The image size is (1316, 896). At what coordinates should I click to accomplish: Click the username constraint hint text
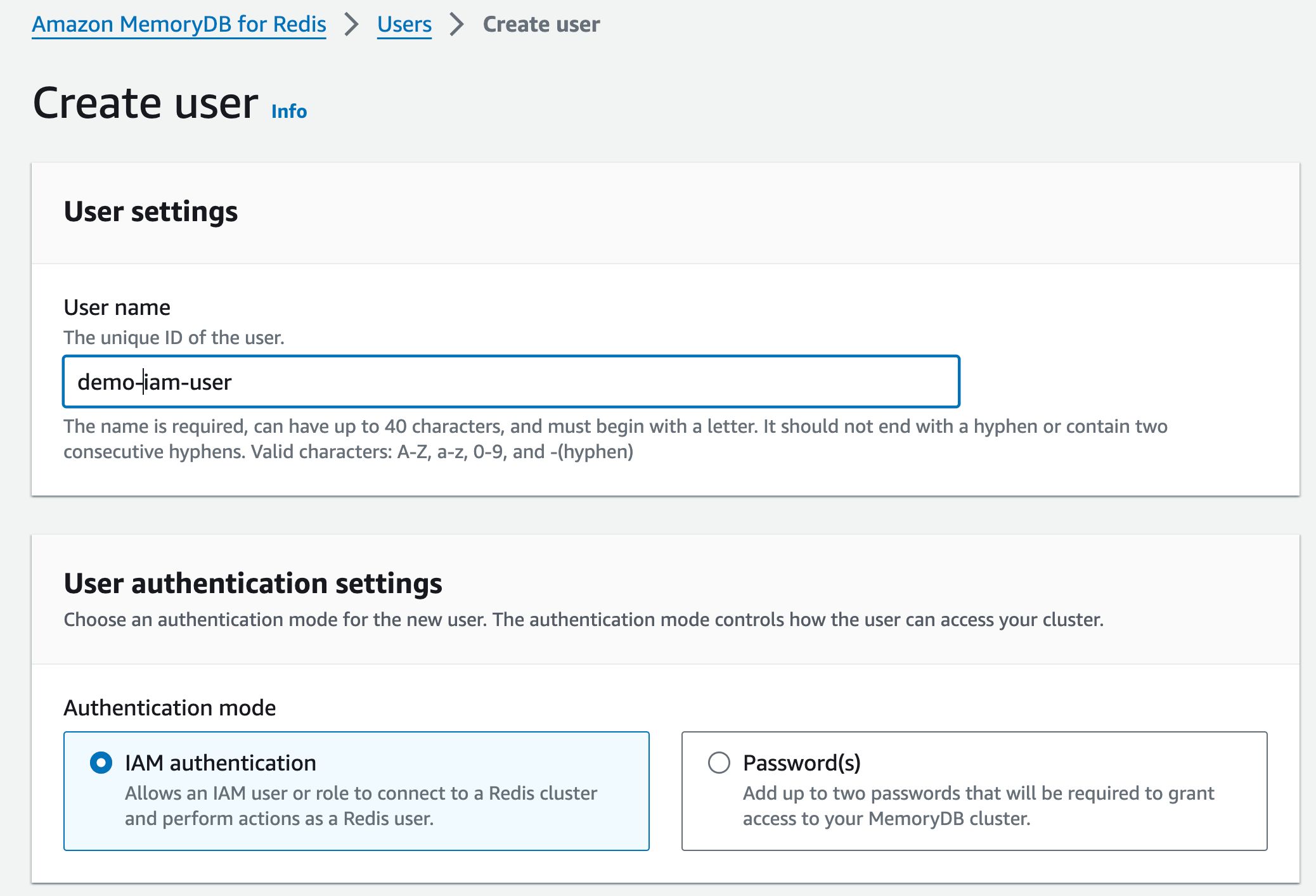pos(616,438)
